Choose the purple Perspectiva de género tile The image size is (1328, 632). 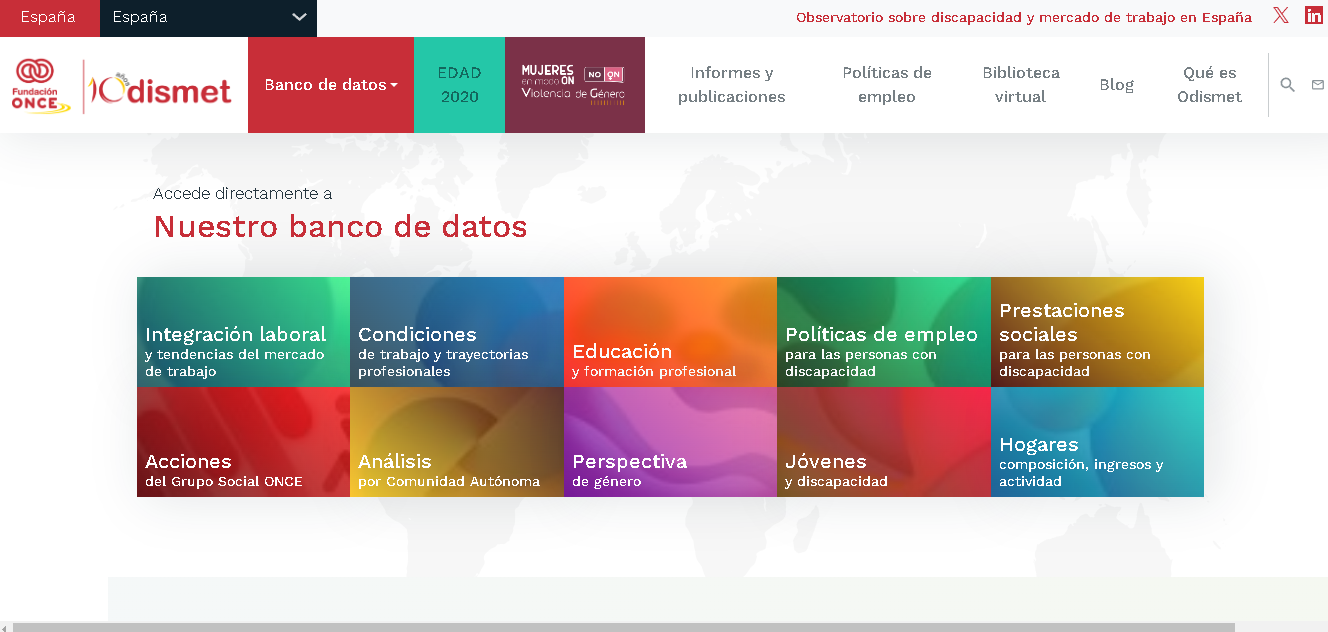669,442
